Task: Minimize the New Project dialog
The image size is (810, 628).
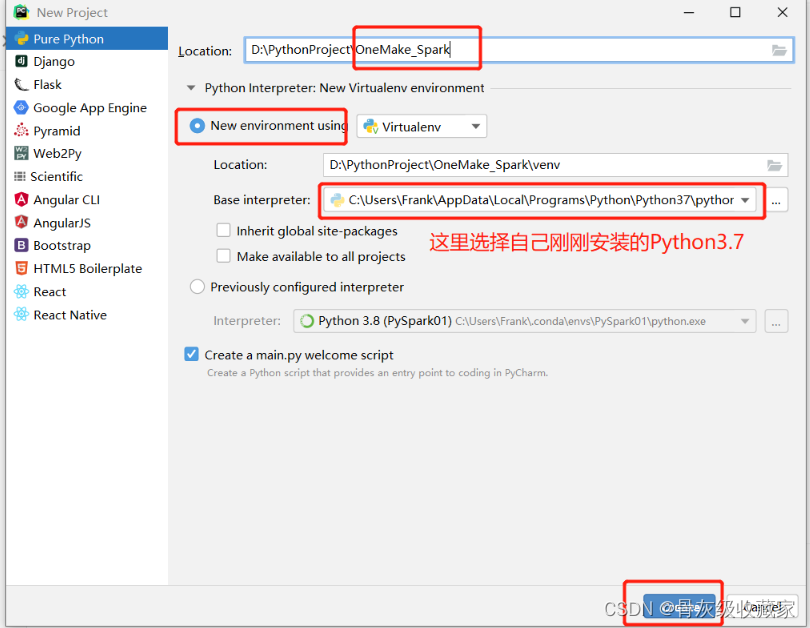Action: point(689,12)
